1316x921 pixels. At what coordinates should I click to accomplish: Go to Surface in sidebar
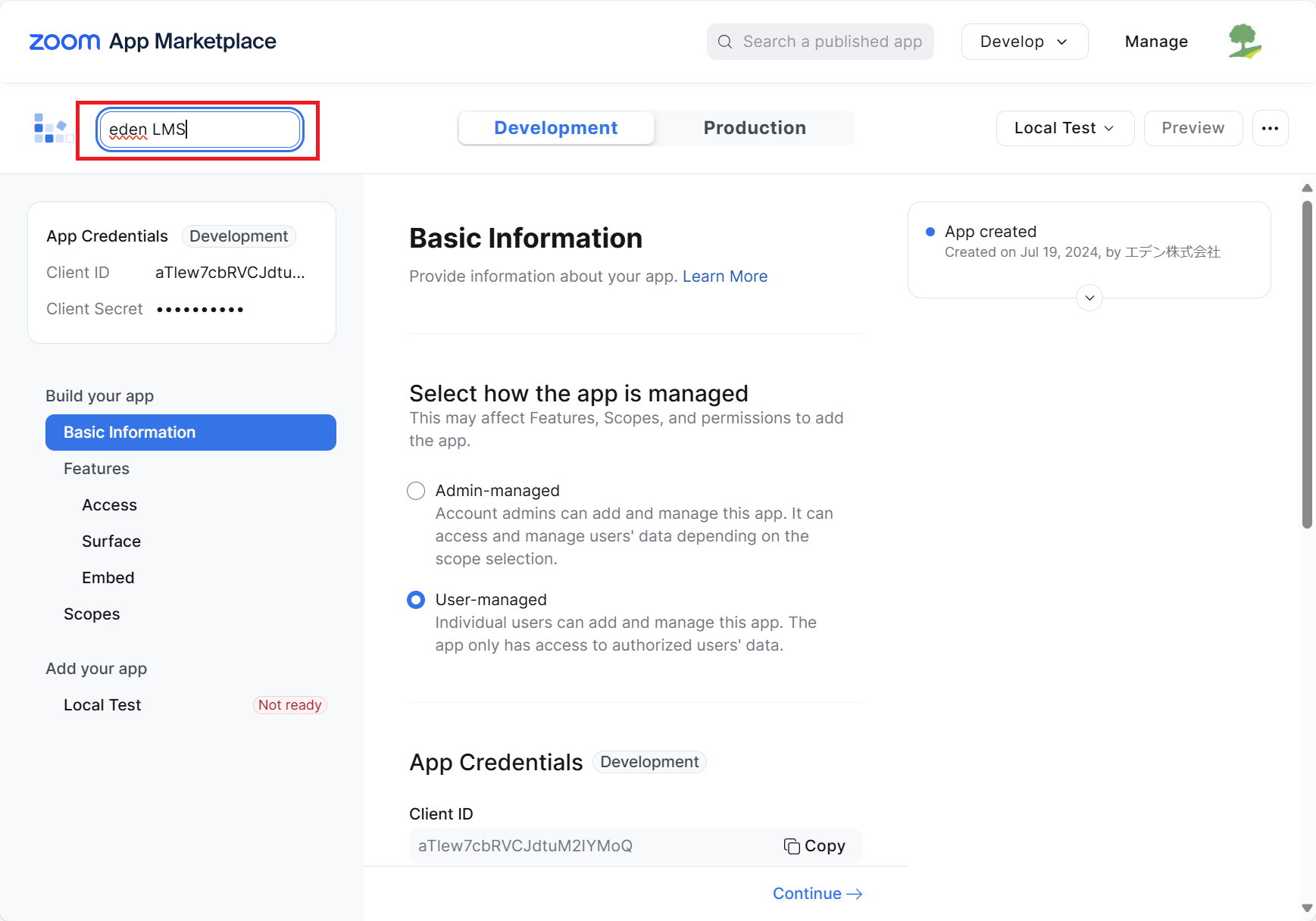(111, 542)
